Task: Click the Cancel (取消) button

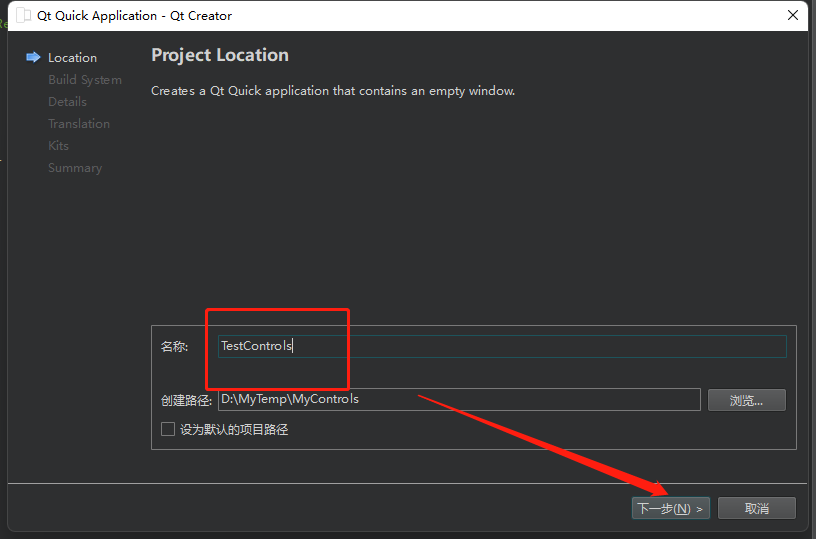Action: click(x=757, y=508)
